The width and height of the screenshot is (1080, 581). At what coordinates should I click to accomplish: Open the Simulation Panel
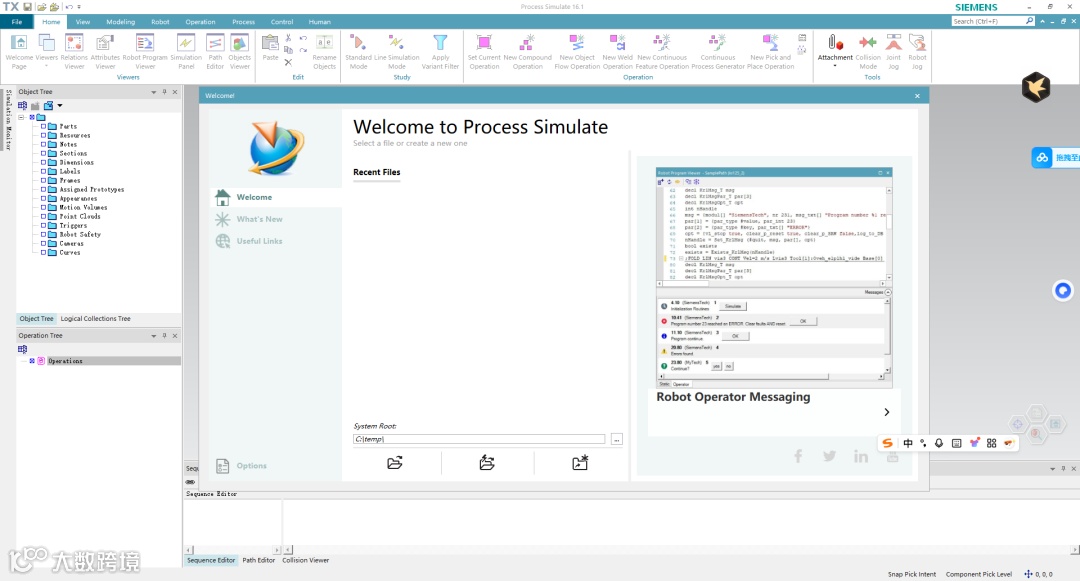tap(186, 52)
